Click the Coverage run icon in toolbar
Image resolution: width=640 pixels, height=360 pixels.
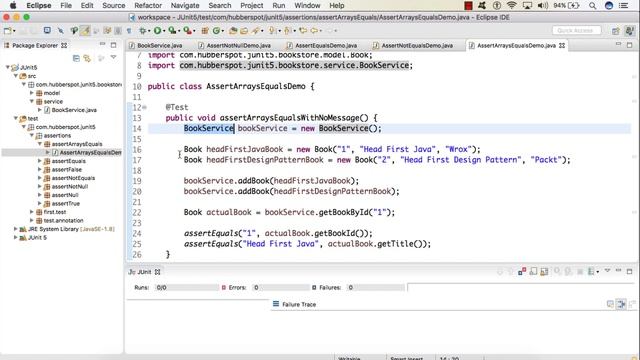point(172,31)
